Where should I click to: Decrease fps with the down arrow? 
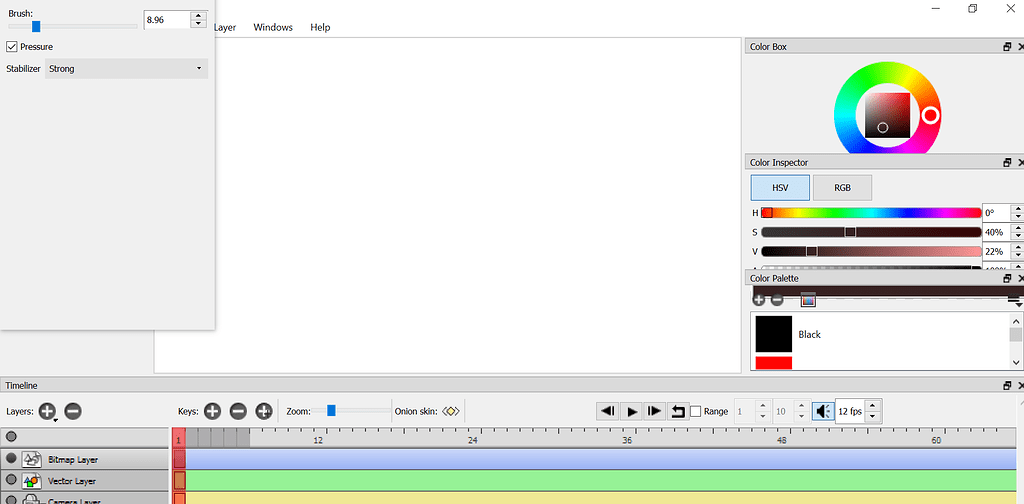[x=873, y=417]
